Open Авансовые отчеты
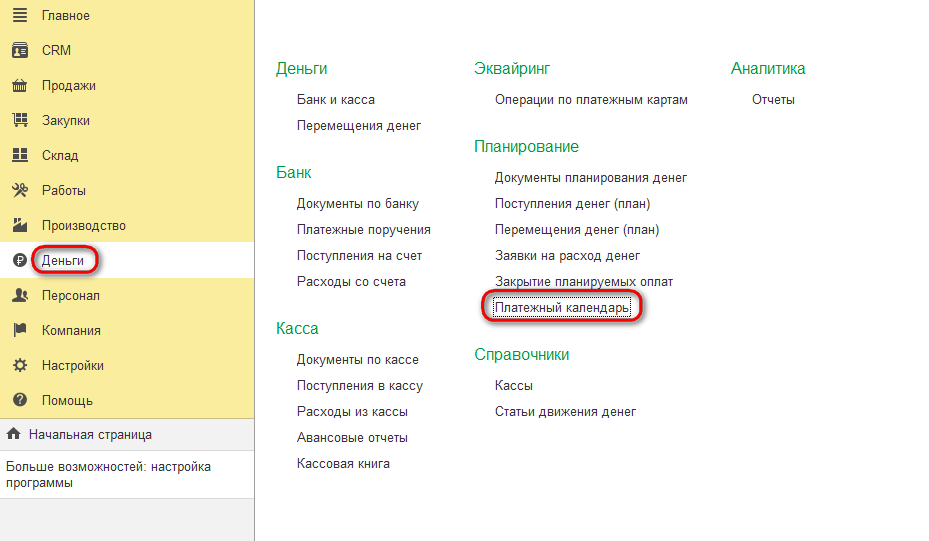Viewport: 929px width, 541px height. click(x=353, y=438)
